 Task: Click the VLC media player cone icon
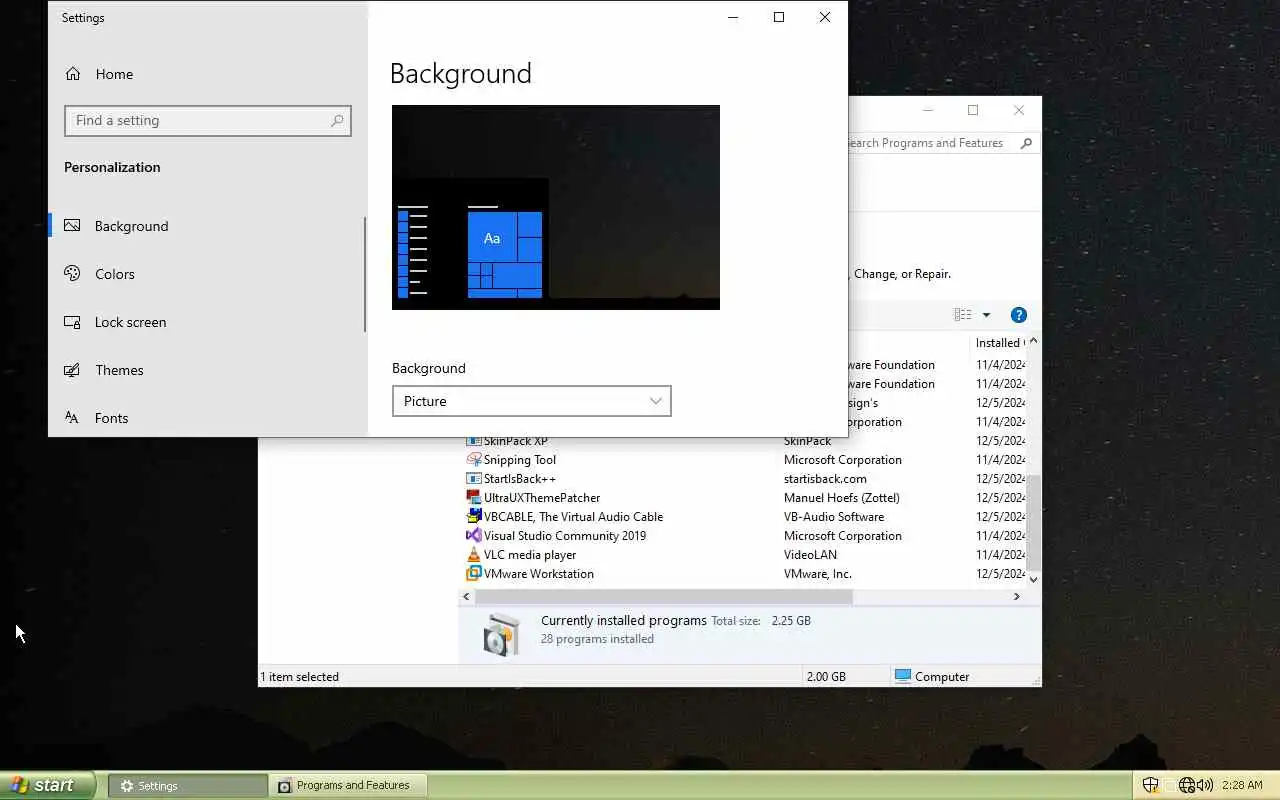(474, 555)
